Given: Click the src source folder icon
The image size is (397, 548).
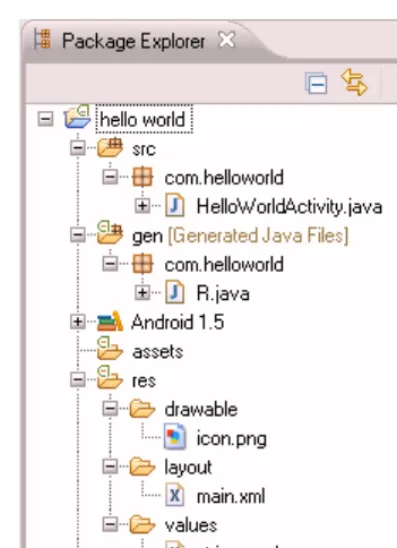Looking at the screenshot, I should [110, 147].
